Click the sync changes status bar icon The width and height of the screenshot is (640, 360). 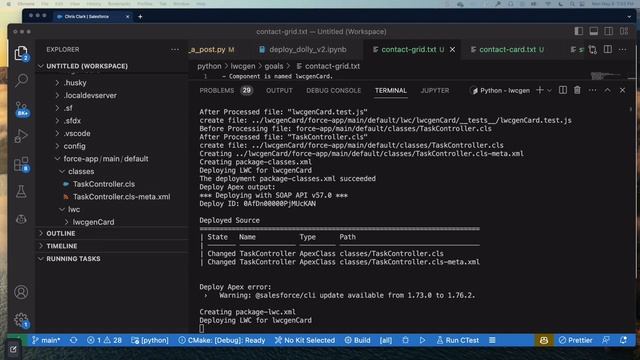73,340
